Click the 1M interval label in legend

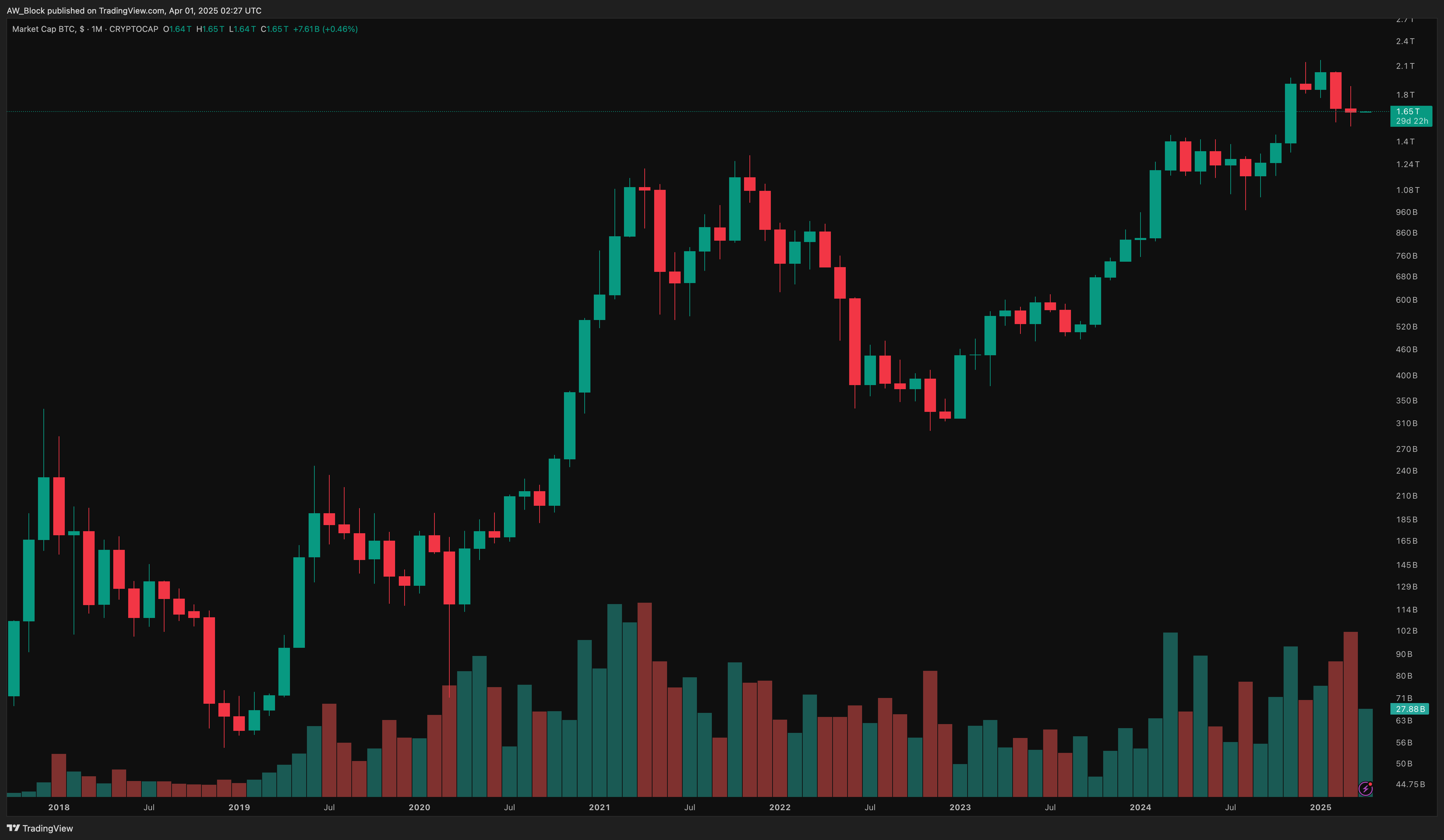tap(96, 28)
